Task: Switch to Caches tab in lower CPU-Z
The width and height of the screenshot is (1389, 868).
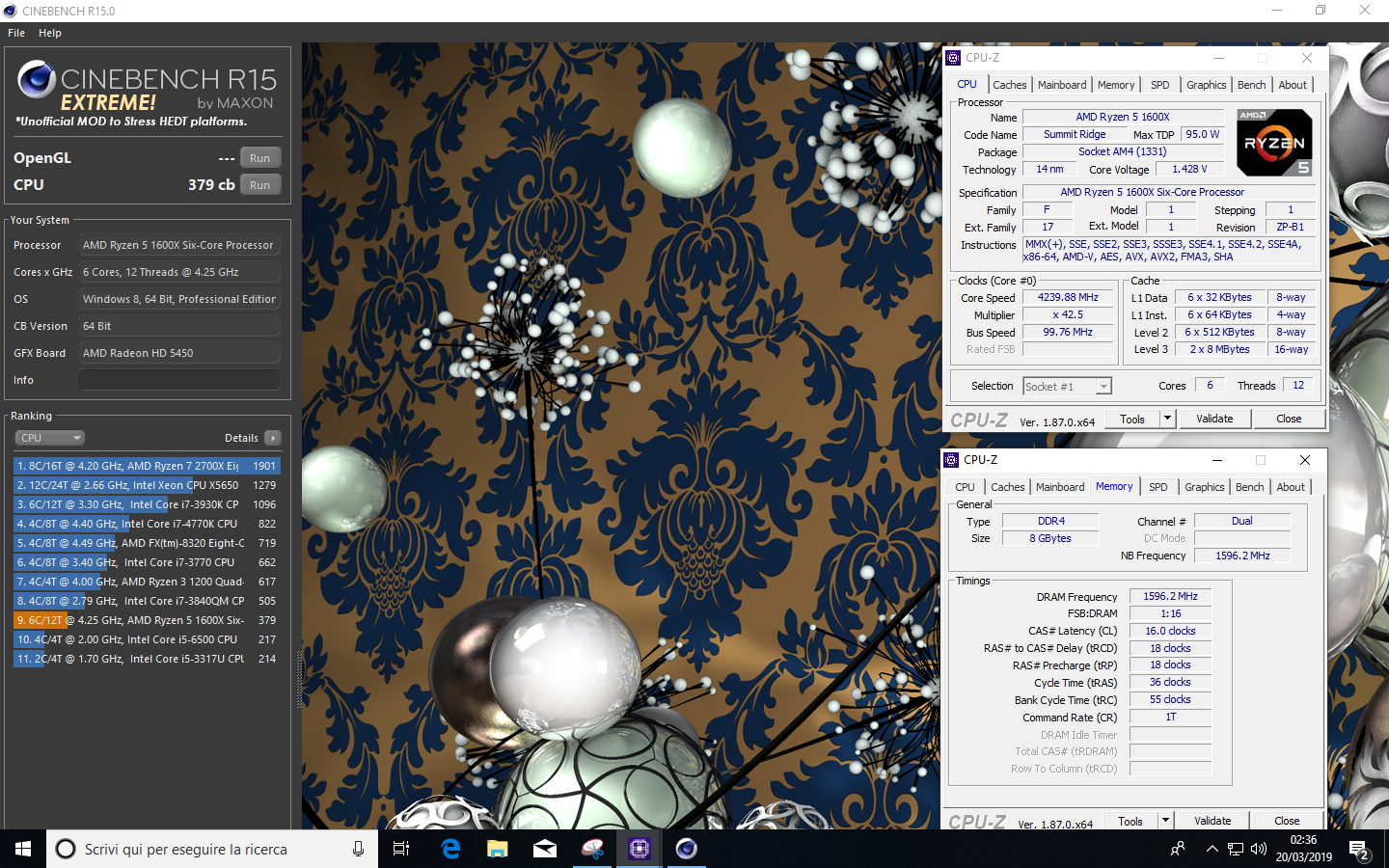Action: pyautogui.click(x=1008, y=487)
